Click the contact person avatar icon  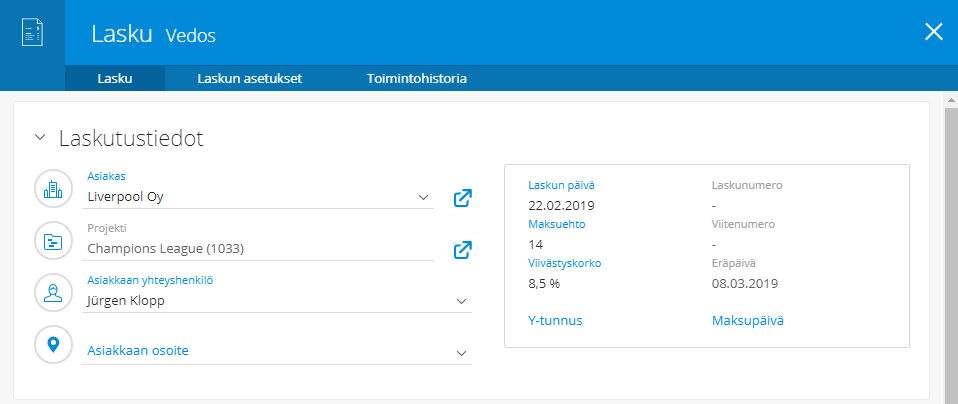(x=53, y=293)
